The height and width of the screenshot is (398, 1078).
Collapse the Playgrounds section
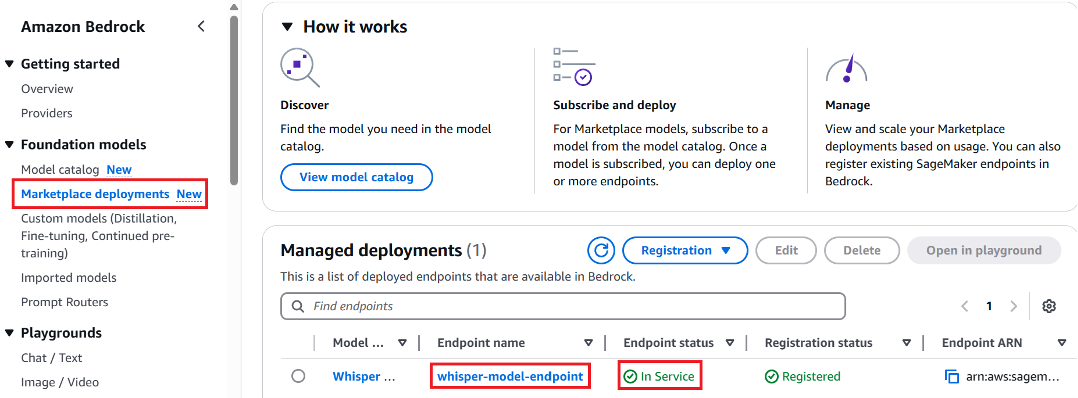tap(9, 333)
